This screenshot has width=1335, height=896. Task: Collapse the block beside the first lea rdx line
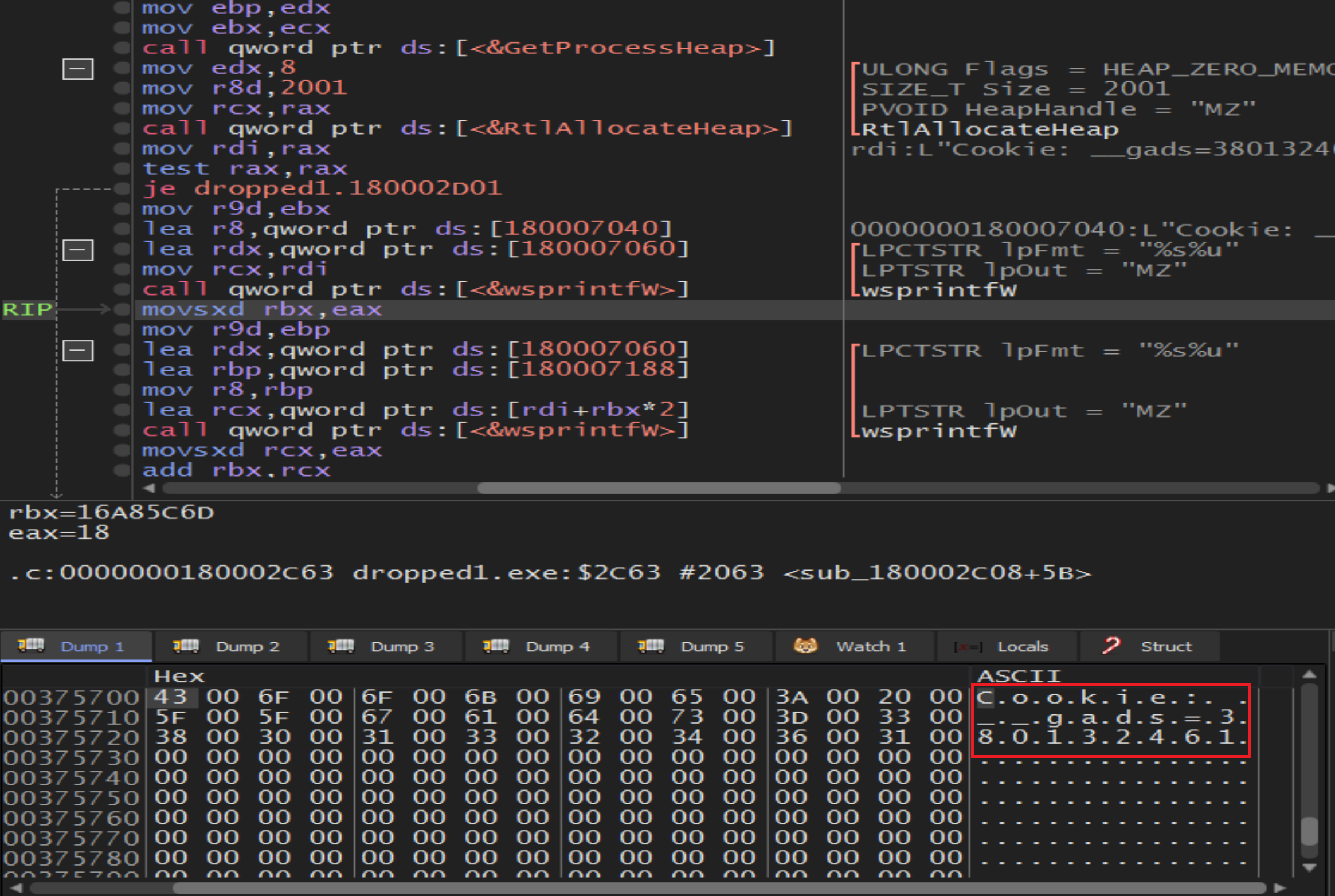(78, 250)
